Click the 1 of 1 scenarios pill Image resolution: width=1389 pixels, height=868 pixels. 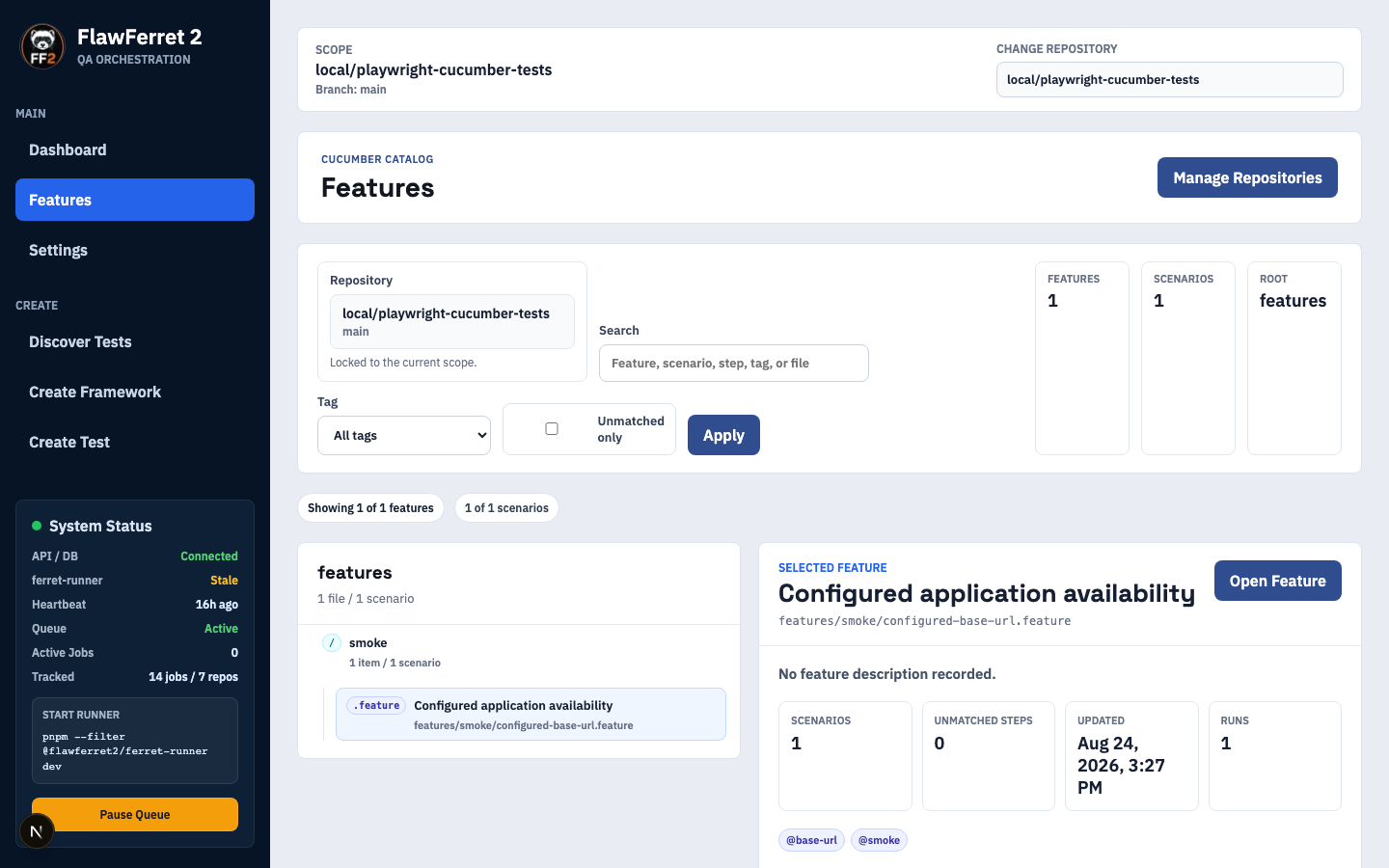coord(506,507)
